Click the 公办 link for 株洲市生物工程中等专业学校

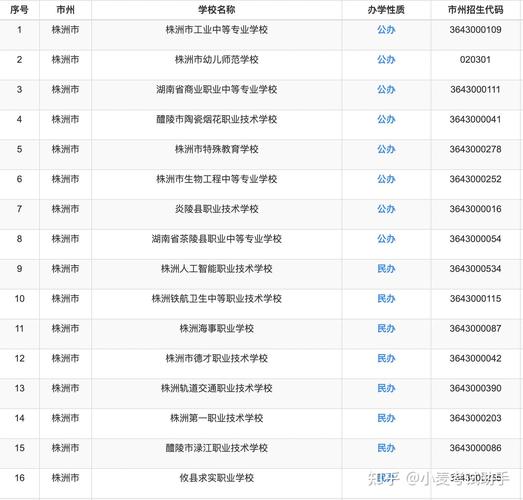(x=386, y=179)
